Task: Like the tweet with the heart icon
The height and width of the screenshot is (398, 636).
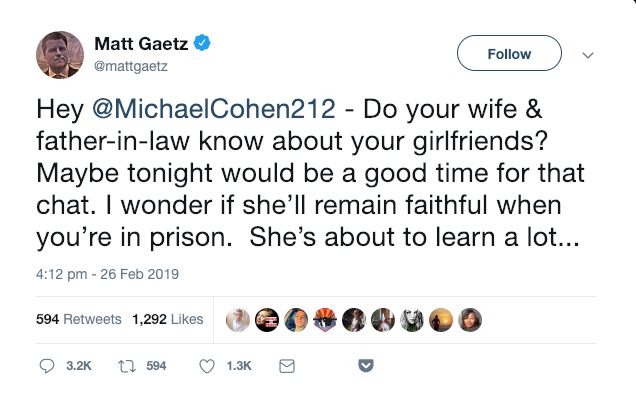Action: pyautogui.click(x=207, y=366)
